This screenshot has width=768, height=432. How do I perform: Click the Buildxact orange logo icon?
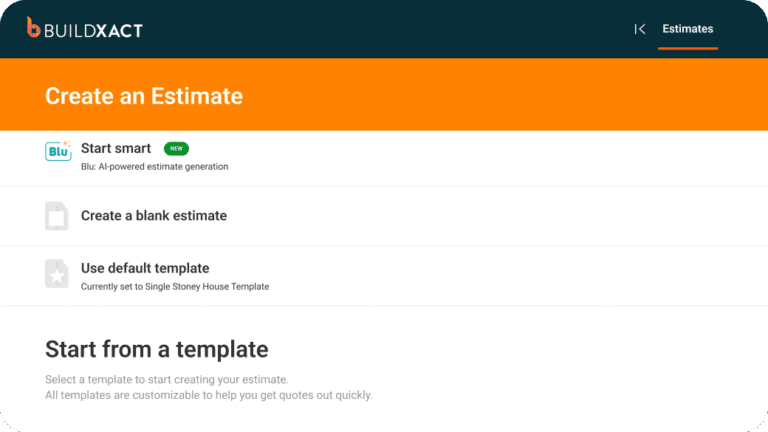pos(34,29)
